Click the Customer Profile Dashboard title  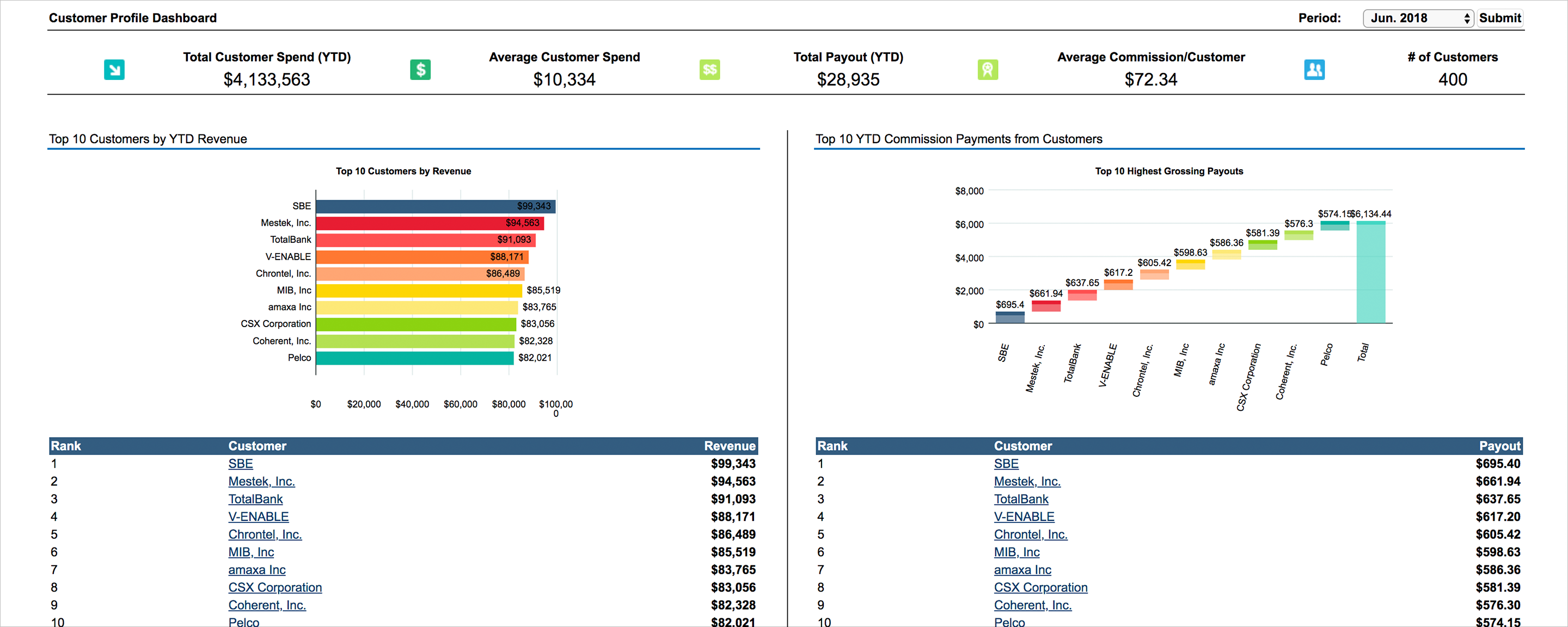pyautogui.click(x=133, y=17)
